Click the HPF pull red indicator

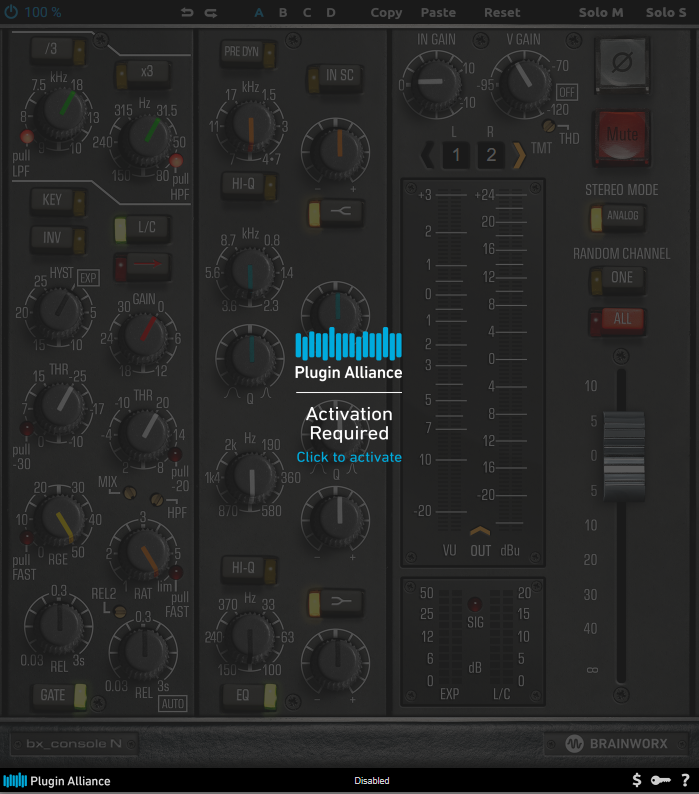pyautogui.click(x=176, y=161)
